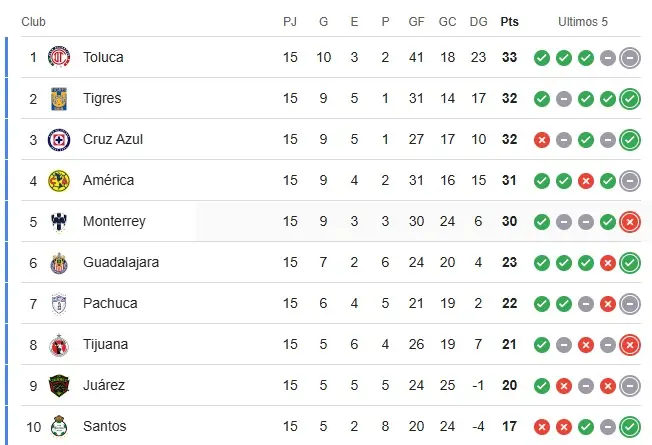Open the Toluca team name link
The image size is (652, 445).
(x=103, y=57)
